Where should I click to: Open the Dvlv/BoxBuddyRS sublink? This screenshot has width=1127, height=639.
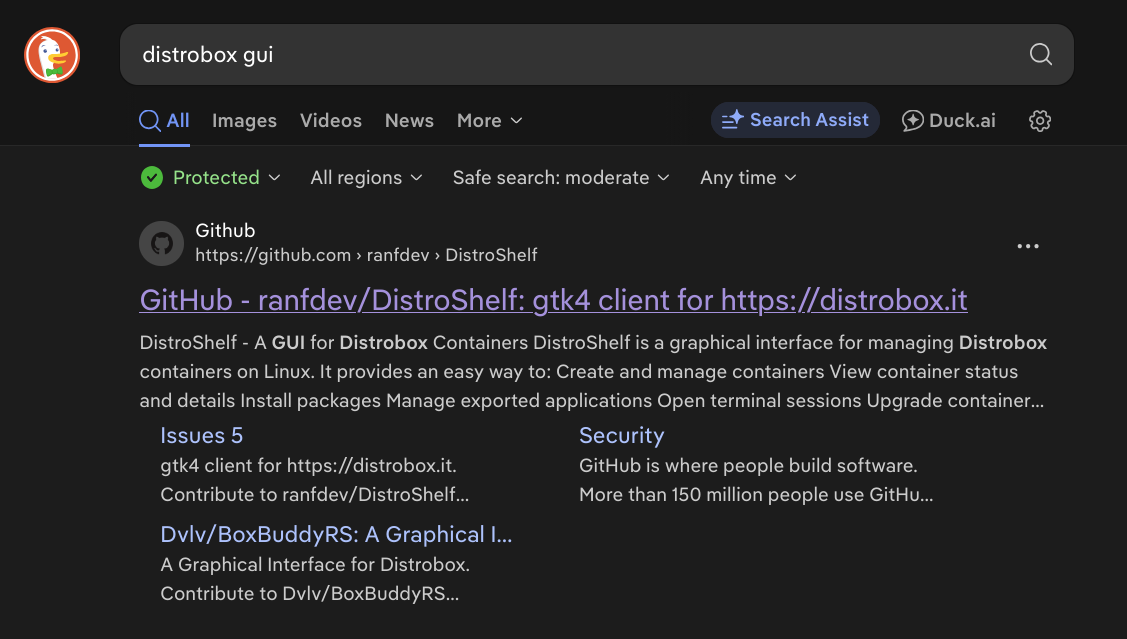point(336,534)
